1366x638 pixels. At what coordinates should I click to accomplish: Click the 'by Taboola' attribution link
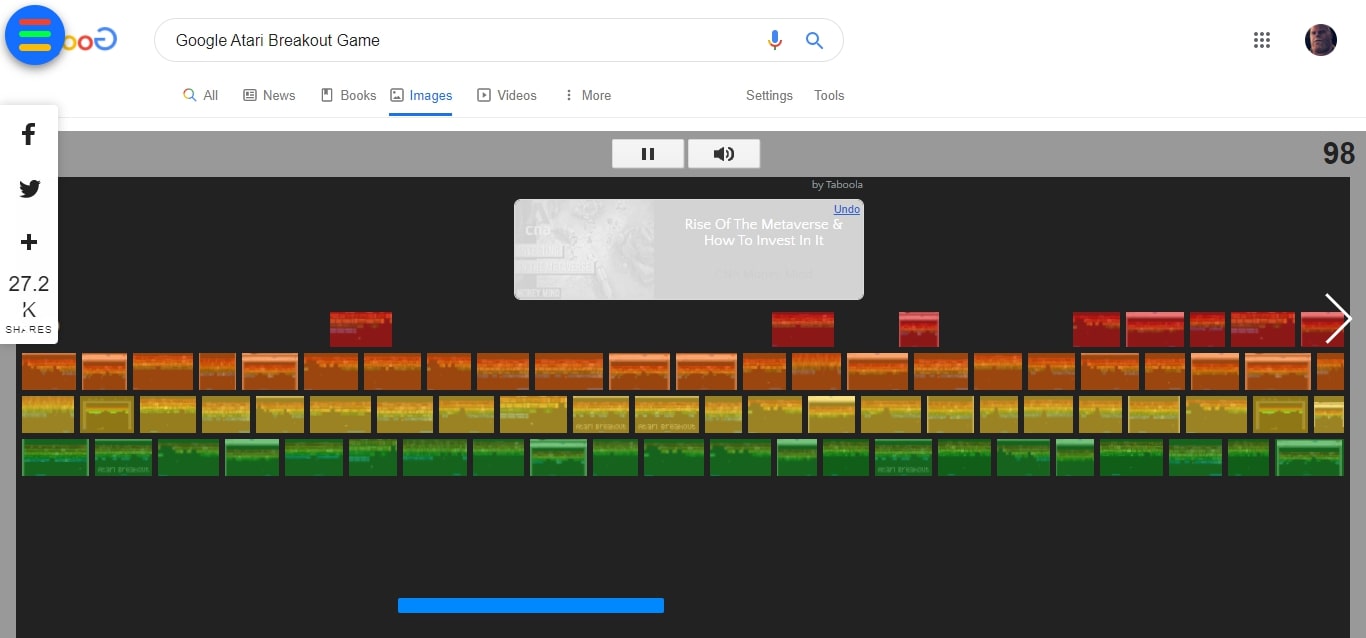837,184
